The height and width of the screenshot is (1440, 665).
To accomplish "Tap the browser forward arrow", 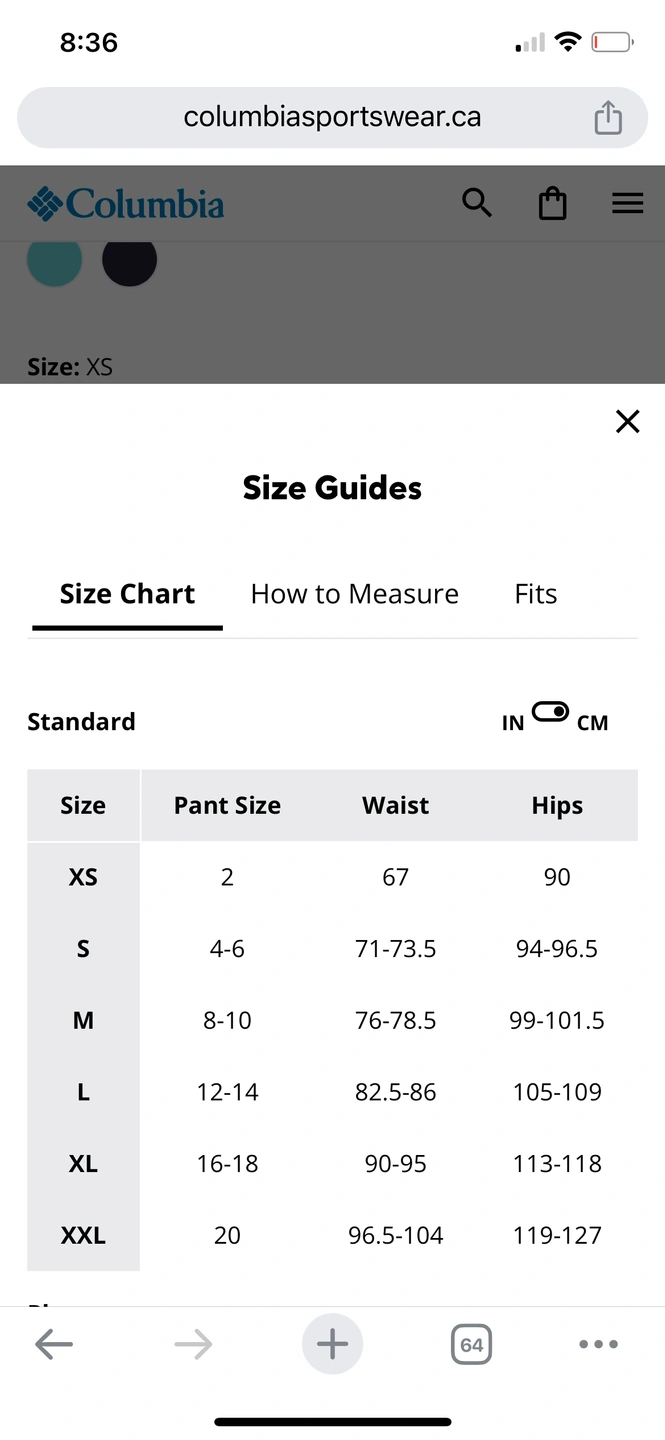I will (193, 1345).
